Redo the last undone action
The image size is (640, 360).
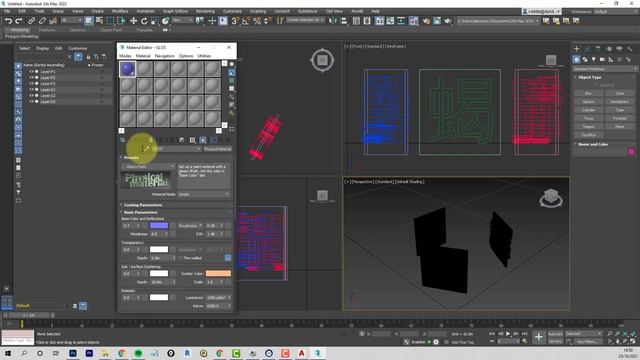coord(19,21)
